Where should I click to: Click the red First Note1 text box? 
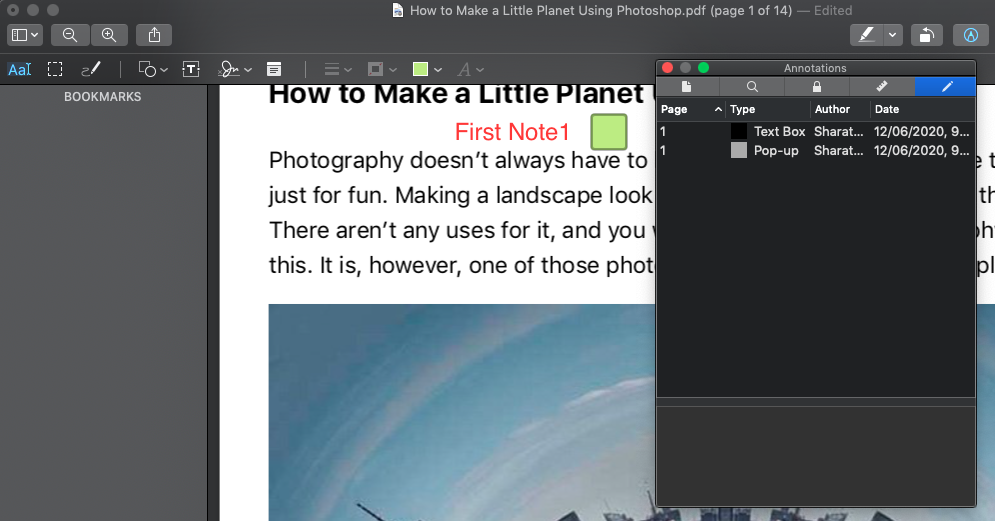(512, 132)
